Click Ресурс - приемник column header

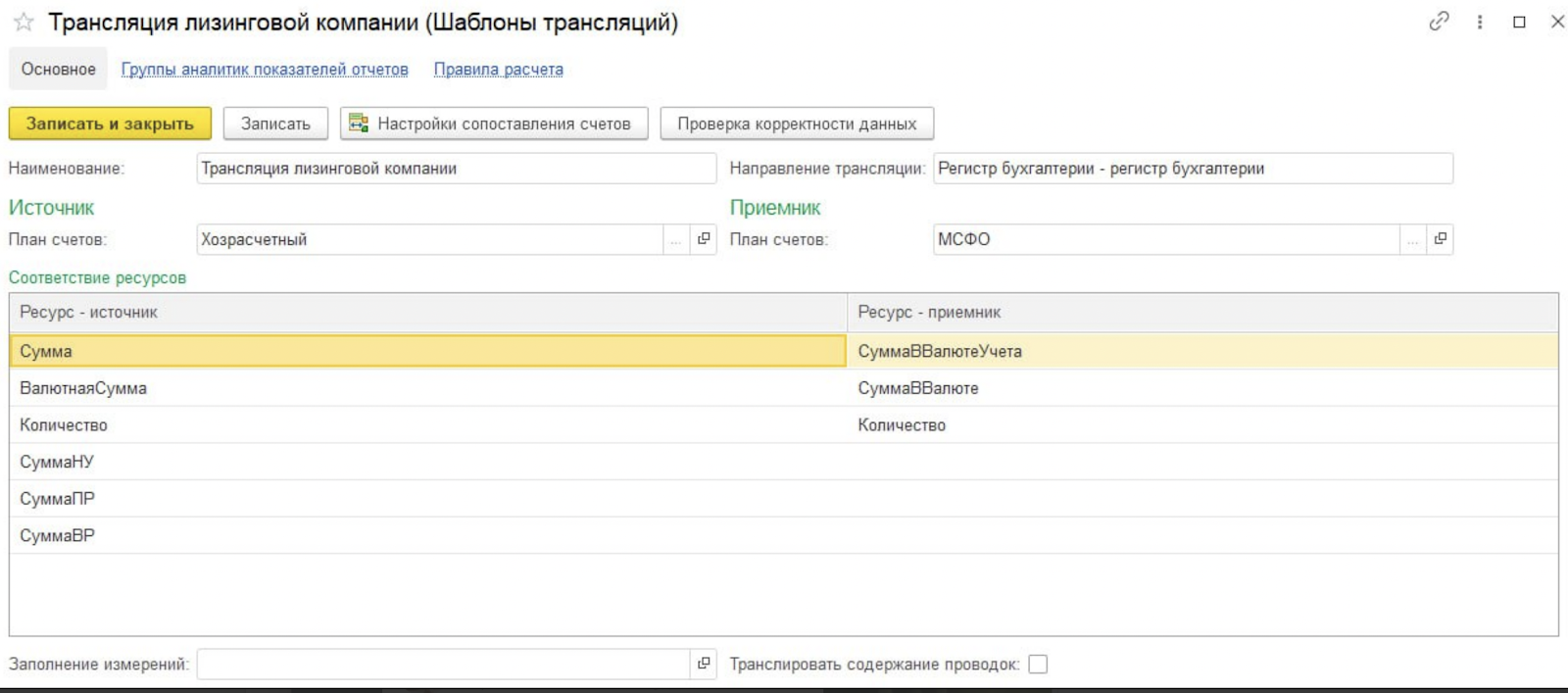pos(1202,312)
